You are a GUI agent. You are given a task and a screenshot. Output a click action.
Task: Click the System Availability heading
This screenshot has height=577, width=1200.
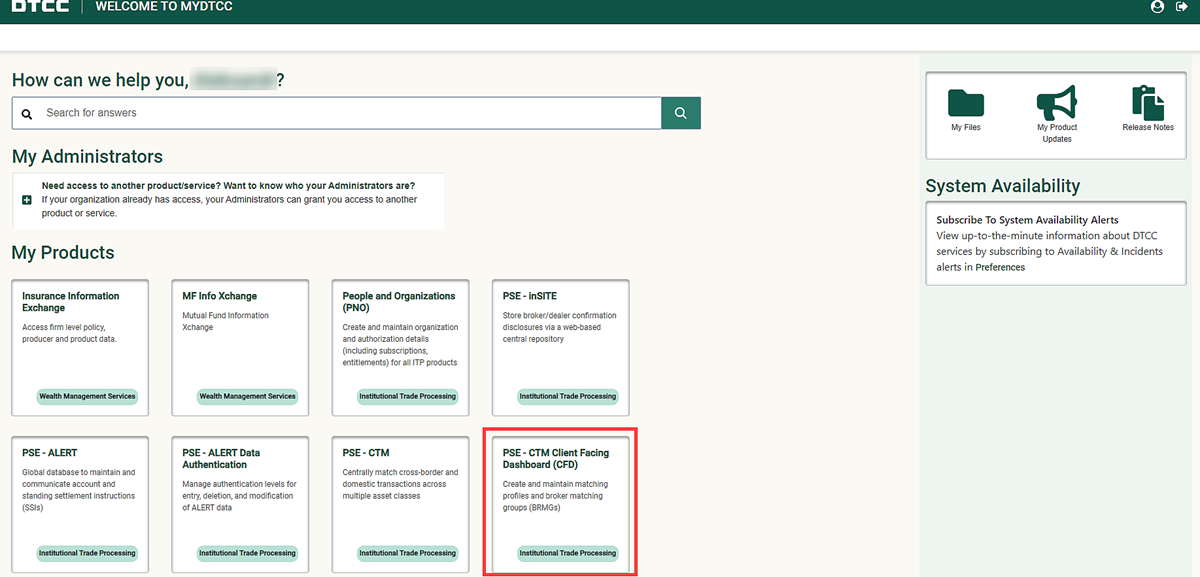tap(1003, 186)
